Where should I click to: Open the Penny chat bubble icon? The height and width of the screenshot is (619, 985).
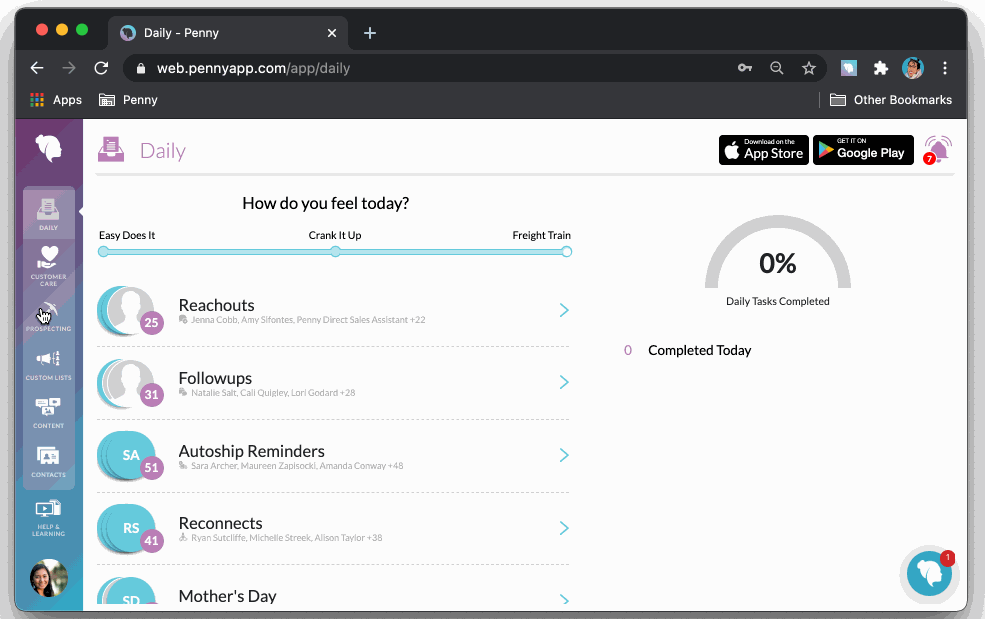coord(929,573)
